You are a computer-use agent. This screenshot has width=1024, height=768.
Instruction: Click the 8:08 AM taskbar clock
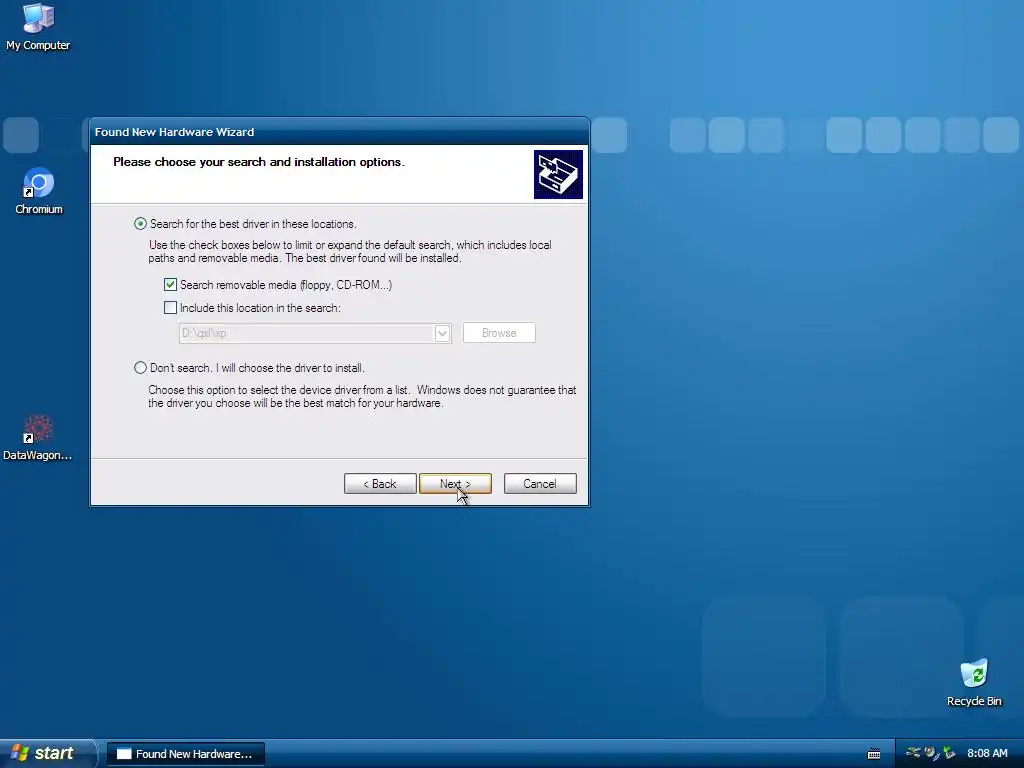[987, 754]
